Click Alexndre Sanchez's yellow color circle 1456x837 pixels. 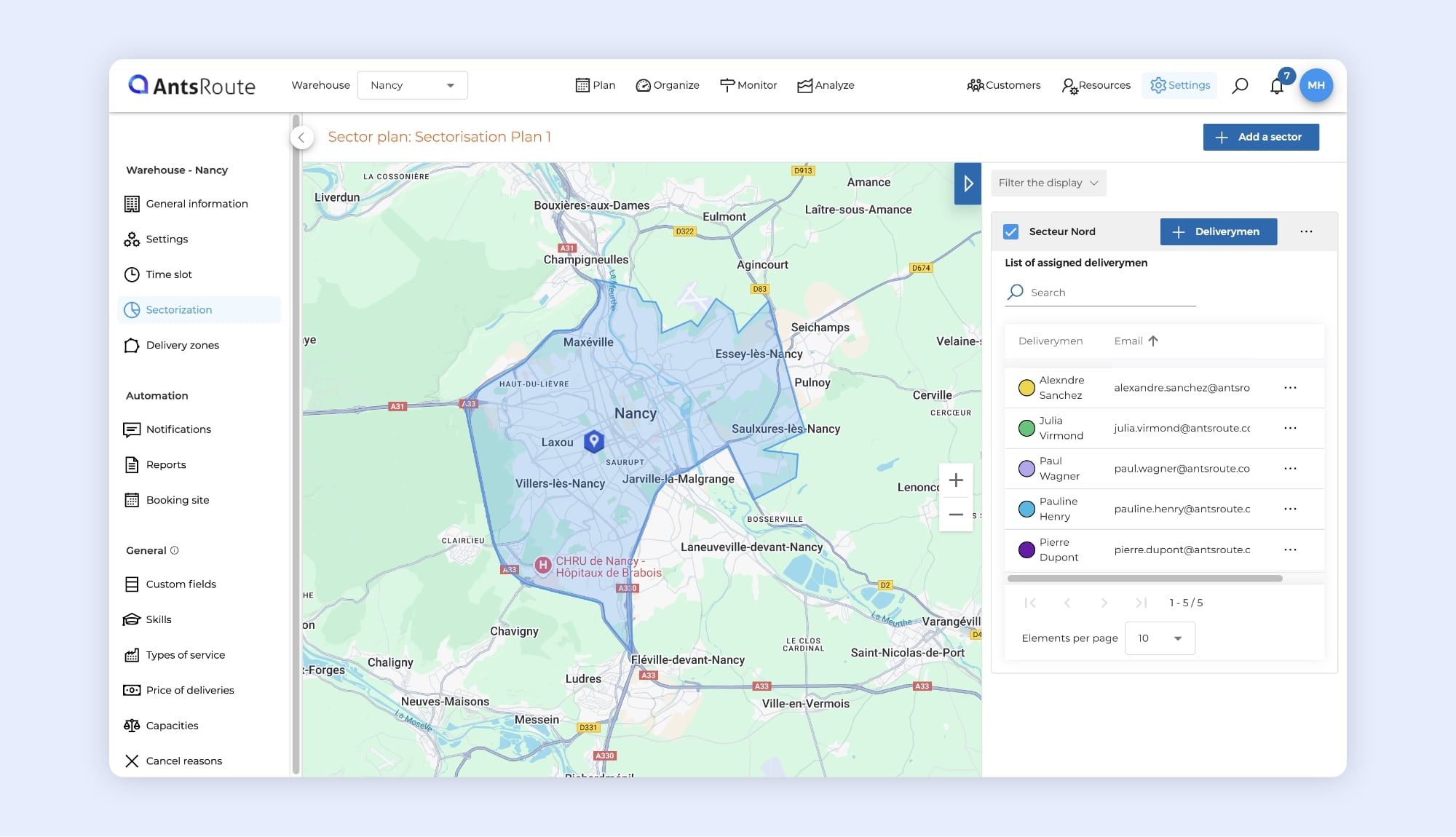1026,388
